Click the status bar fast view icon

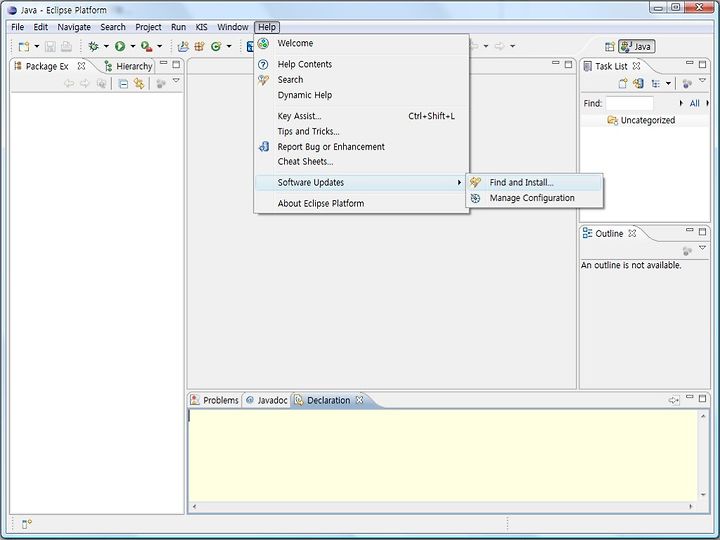[26, 524]
